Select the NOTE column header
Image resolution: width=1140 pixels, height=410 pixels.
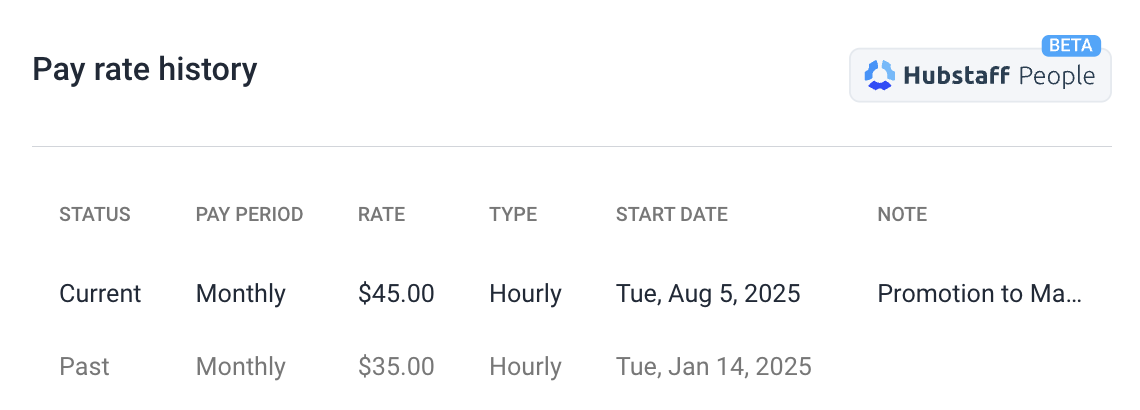tap(902, 214)
